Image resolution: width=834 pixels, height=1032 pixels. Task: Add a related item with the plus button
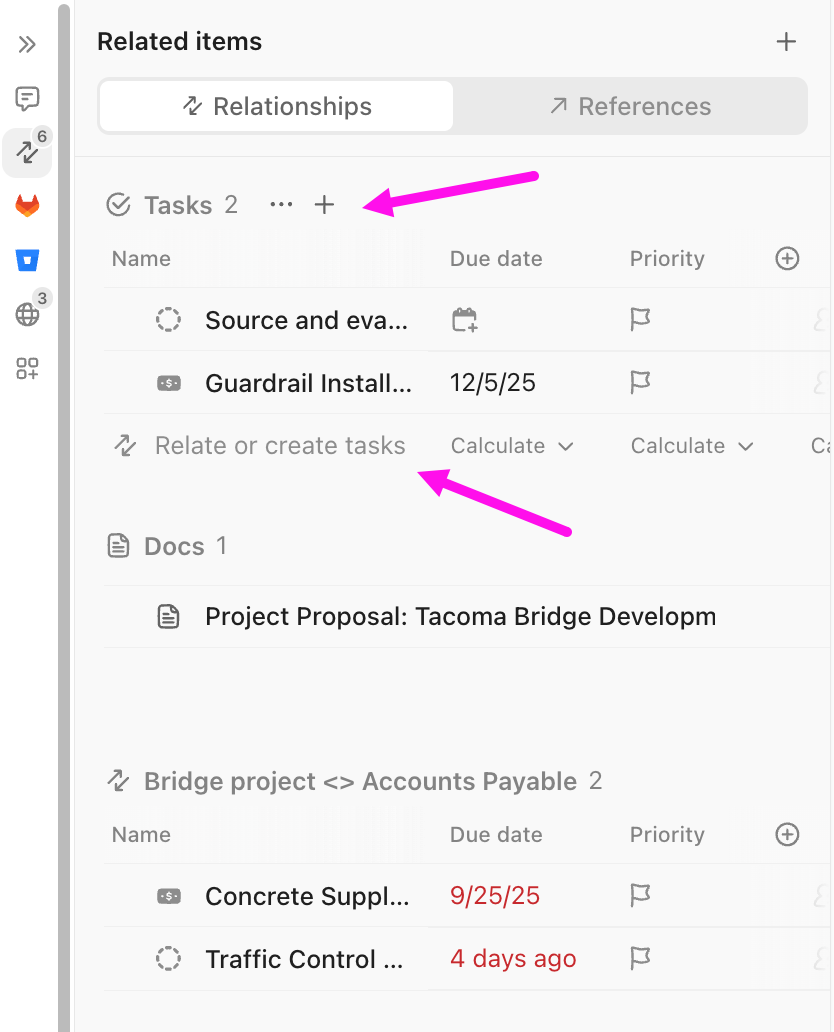click(787, 42)
